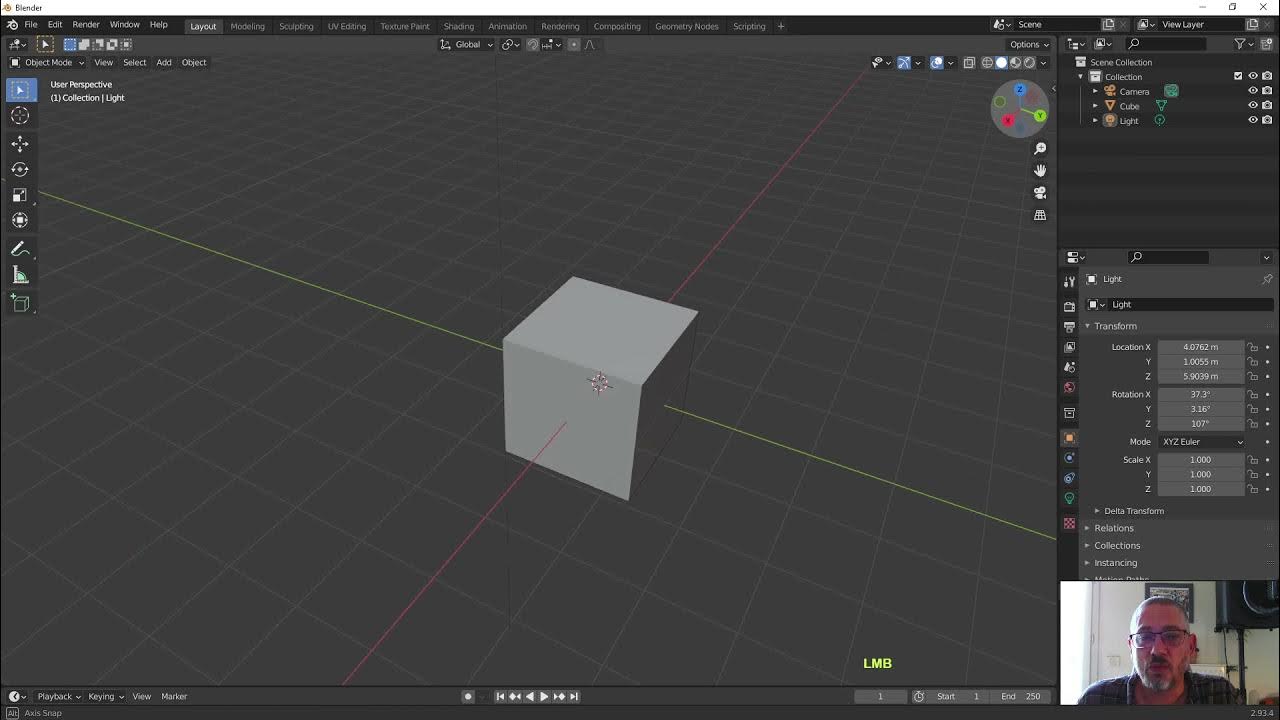Open the World properties tab
Viewport: 1280px width, 720px height.
[x=1069, y=387]
